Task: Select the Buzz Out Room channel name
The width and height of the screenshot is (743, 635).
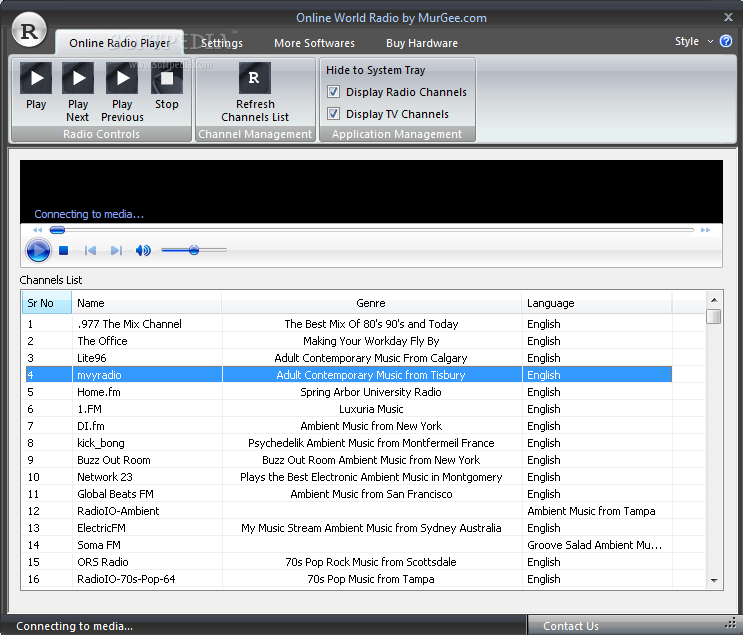Action: pyautogui.click(x=114, y=460)
